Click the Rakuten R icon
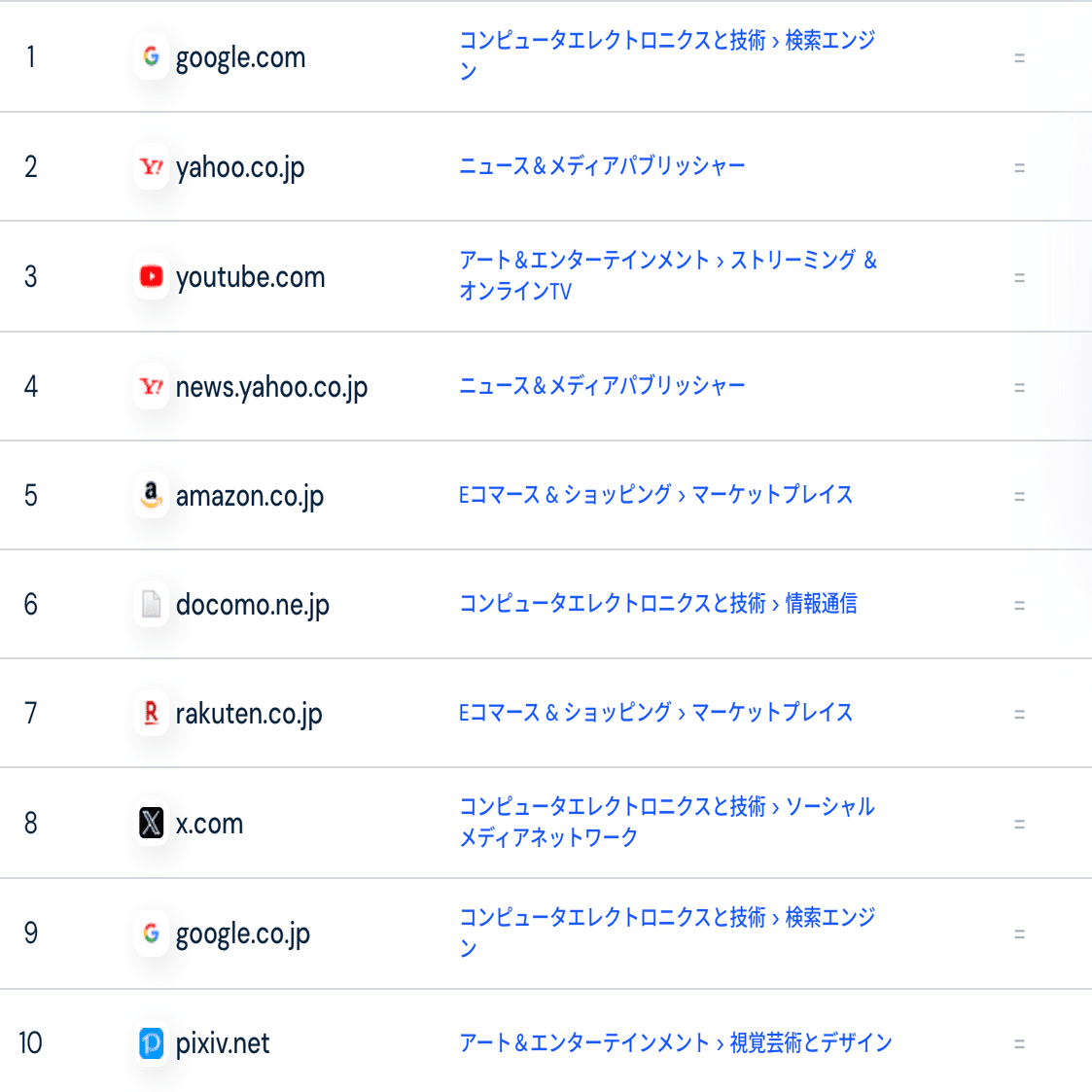Viewport: 1092px width, 1092px height. pyautogui.click(x=151, y=713)
